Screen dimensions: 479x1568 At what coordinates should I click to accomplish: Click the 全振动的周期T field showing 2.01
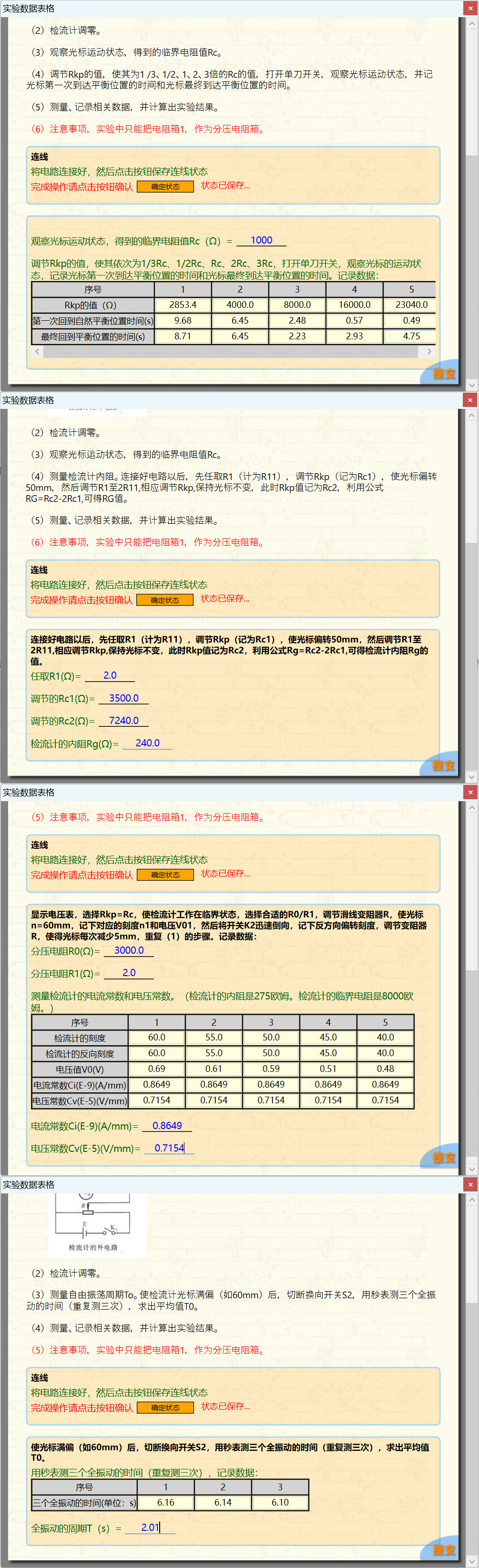point(150,1527)
